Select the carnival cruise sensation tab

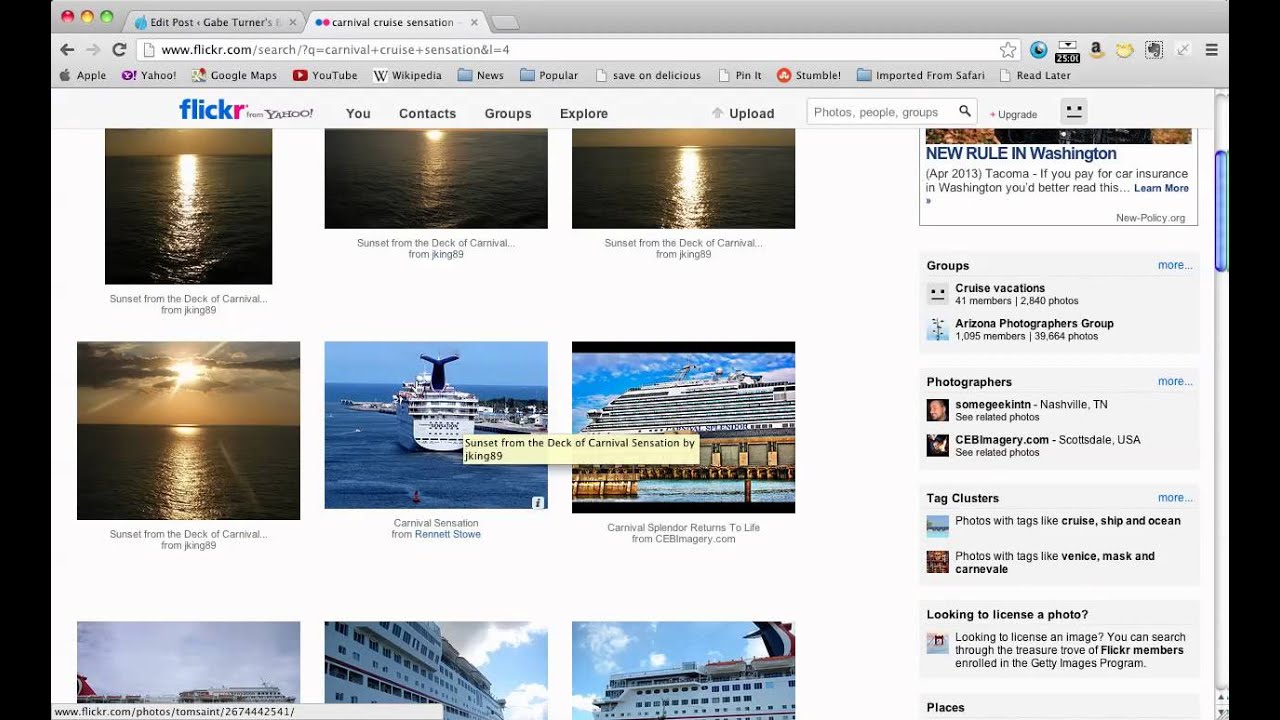coord(392,22)
